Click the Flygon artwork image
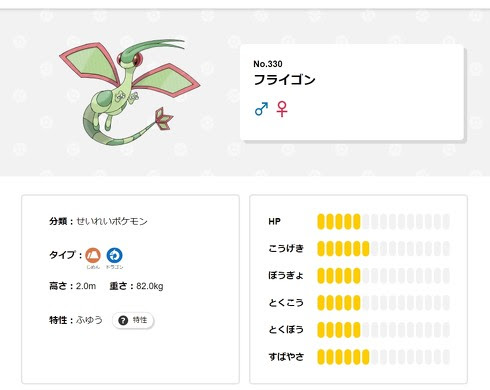The height and width of the screenshot is (390, 490). click(129, 93)
